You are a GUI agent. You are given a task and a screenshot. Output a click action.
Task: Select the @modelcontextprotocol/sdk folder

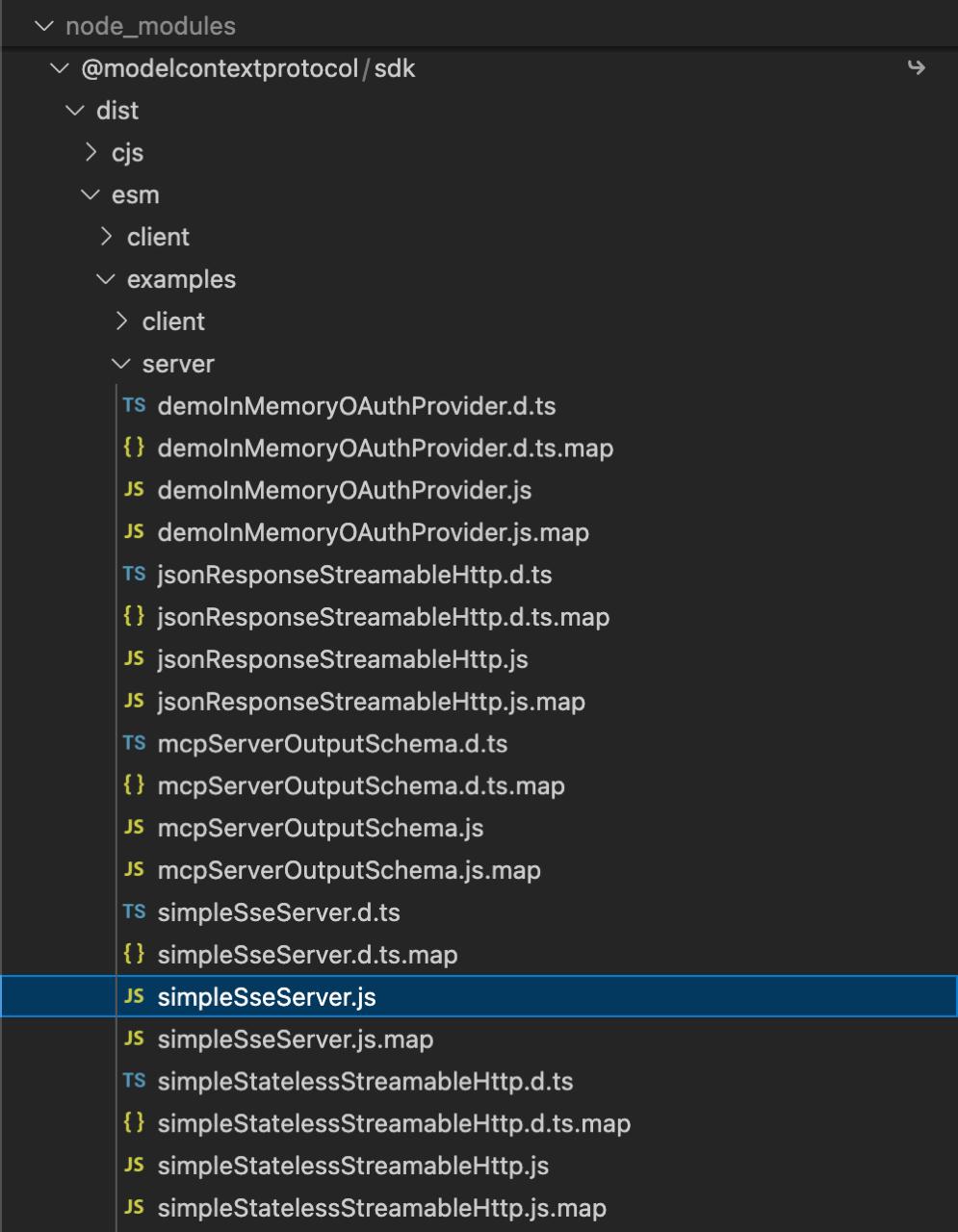[247, 68]
